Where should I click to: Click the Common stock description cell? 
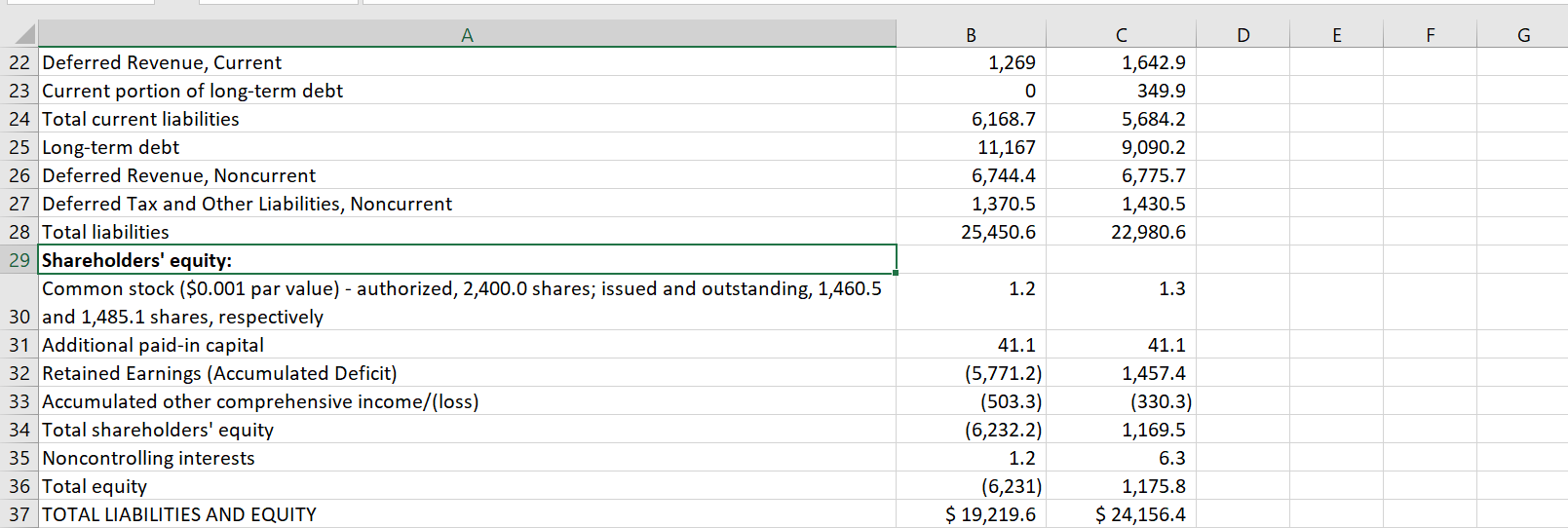[467, 302]
